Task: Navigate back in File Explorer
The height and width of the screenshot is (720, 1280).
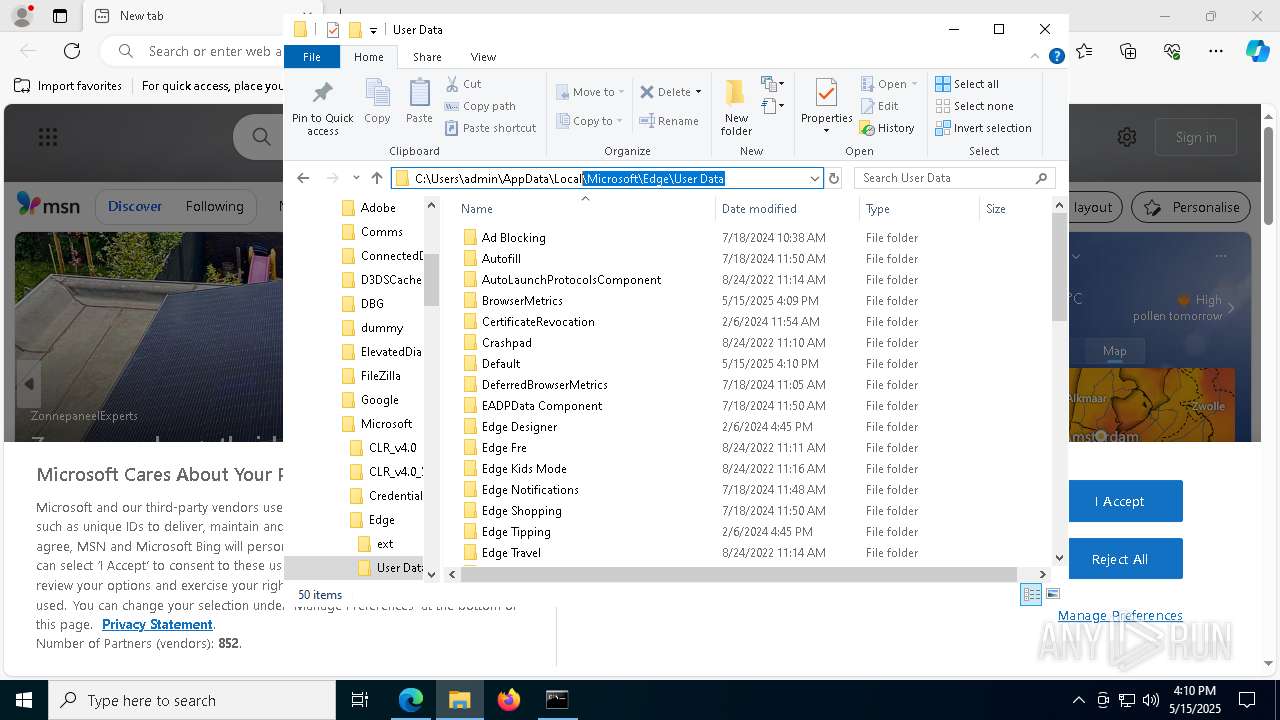Action: click(x=303, y=178)
